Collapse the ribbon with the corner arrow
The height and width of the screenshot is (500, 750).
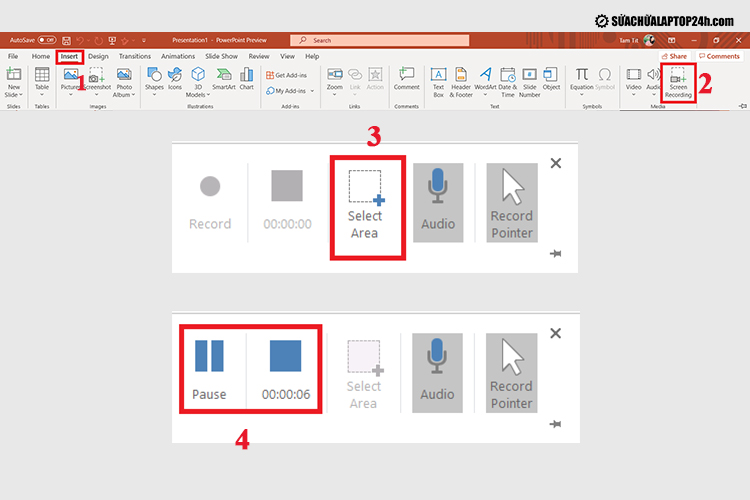[x=742, y=106]
